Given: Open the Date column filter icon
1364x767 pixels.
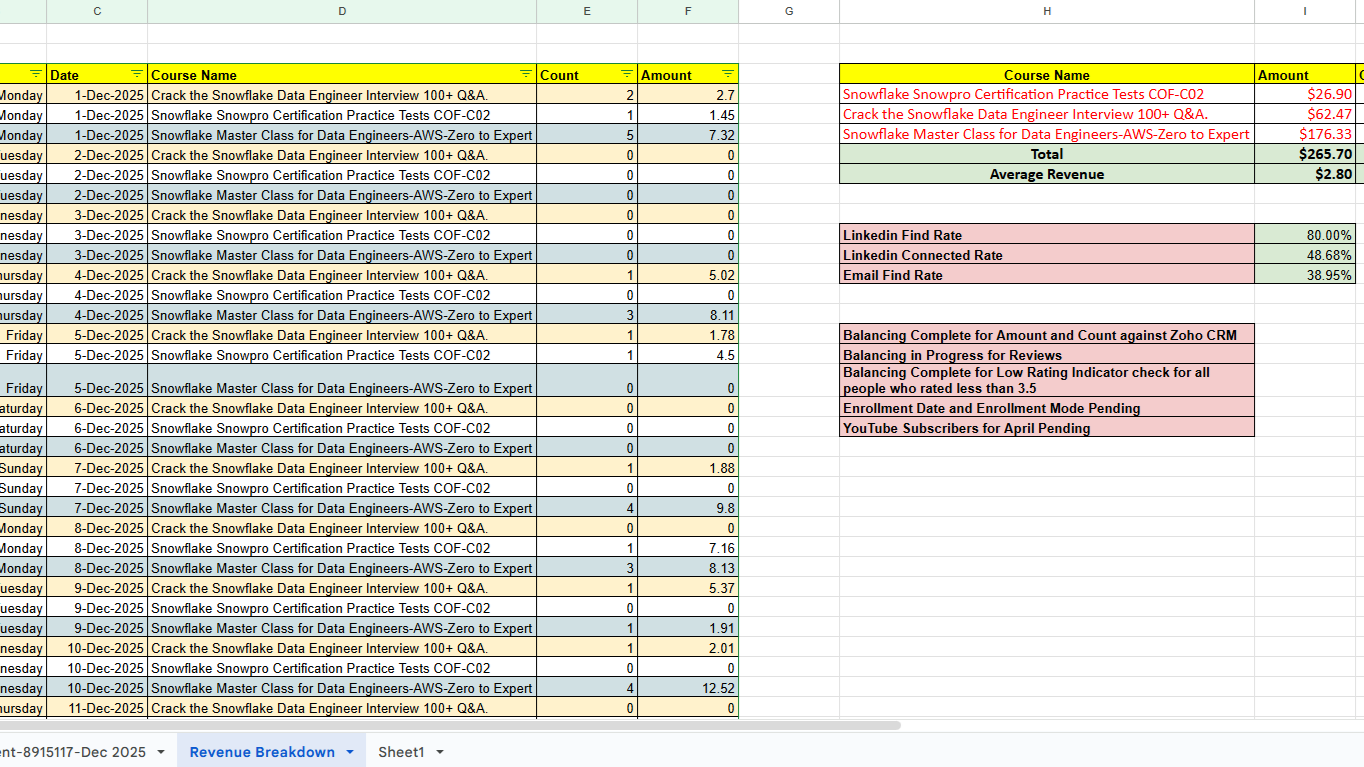Looking at the screenshot, I should 136,75.
